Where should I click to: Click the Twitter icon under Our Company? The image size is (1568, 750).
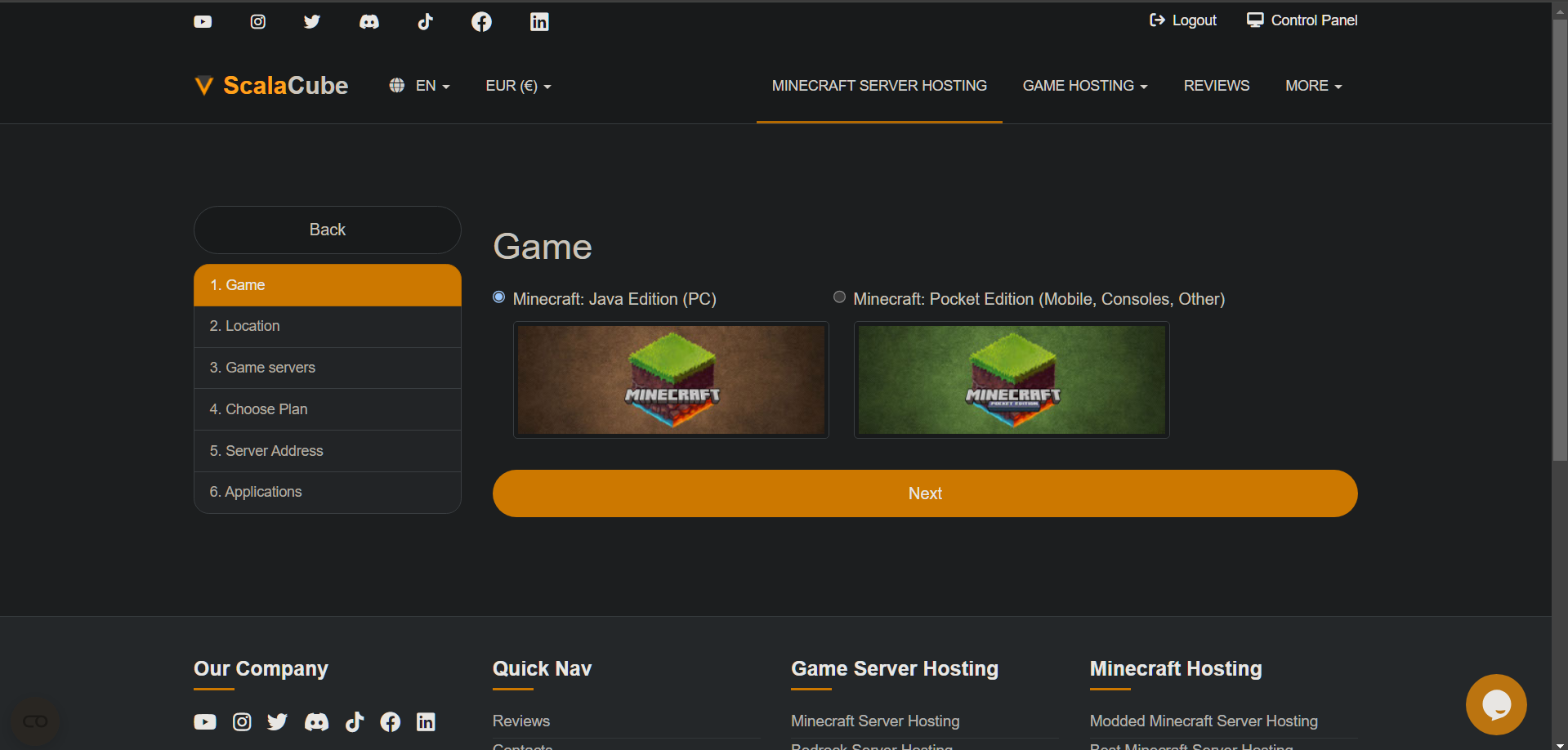278,722
